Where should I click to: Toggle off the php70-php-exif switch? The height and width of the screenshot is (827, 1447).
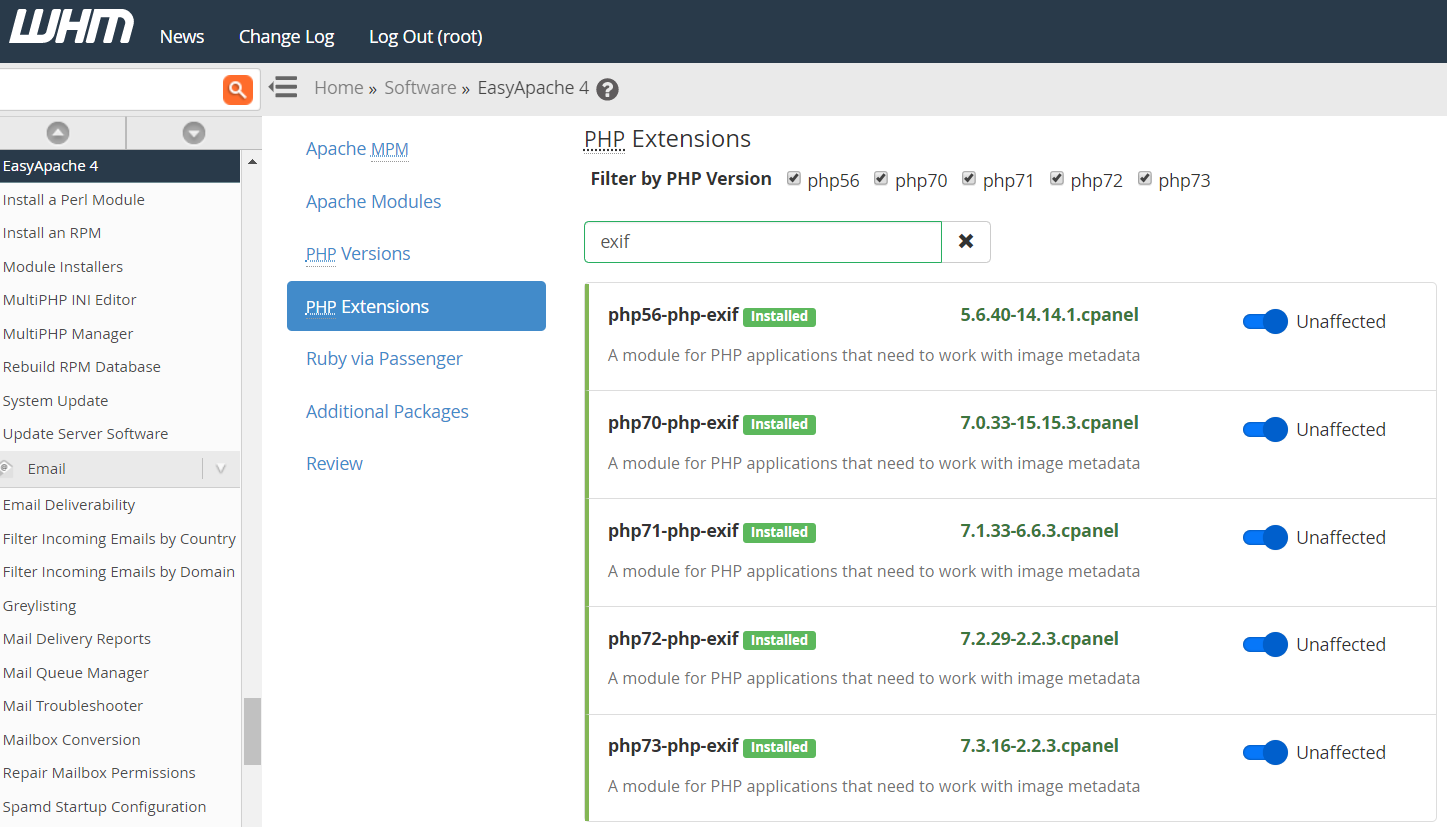pyautogui.click(x=1265, y=429)
